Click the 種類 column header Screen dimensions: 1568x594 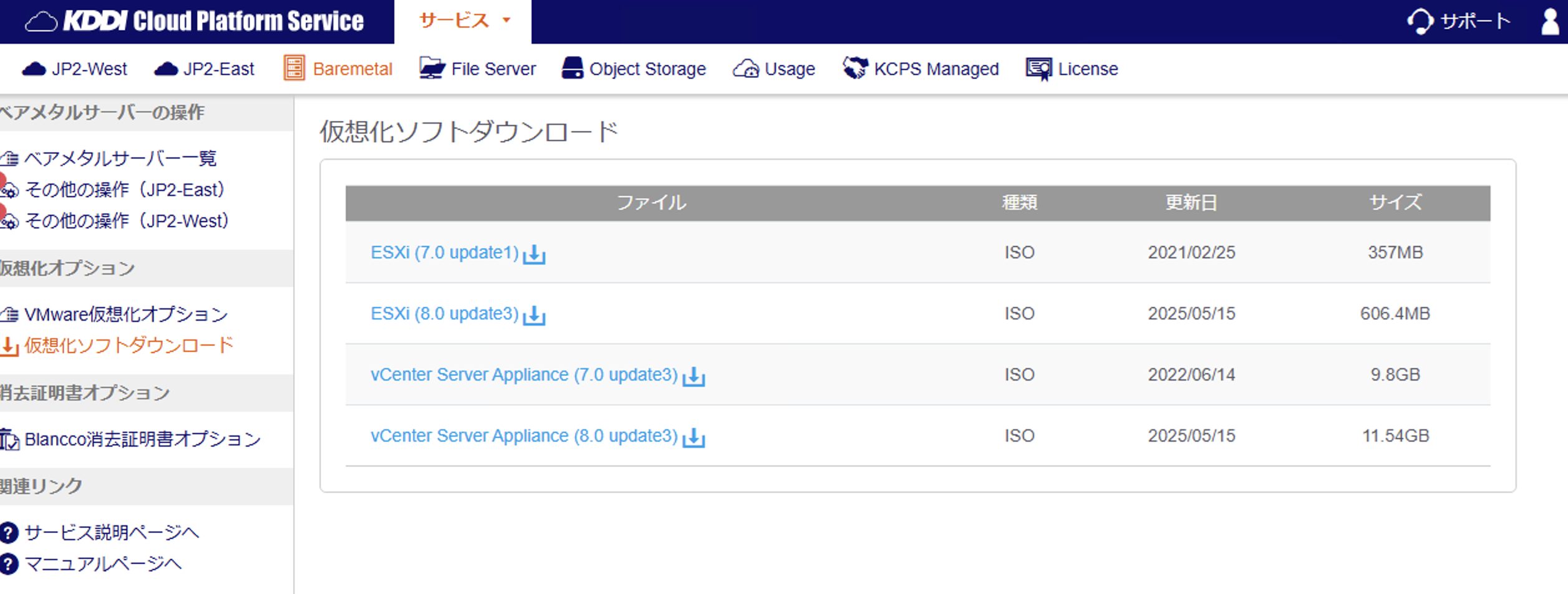pyautogui.click(x=1020, y=203)
